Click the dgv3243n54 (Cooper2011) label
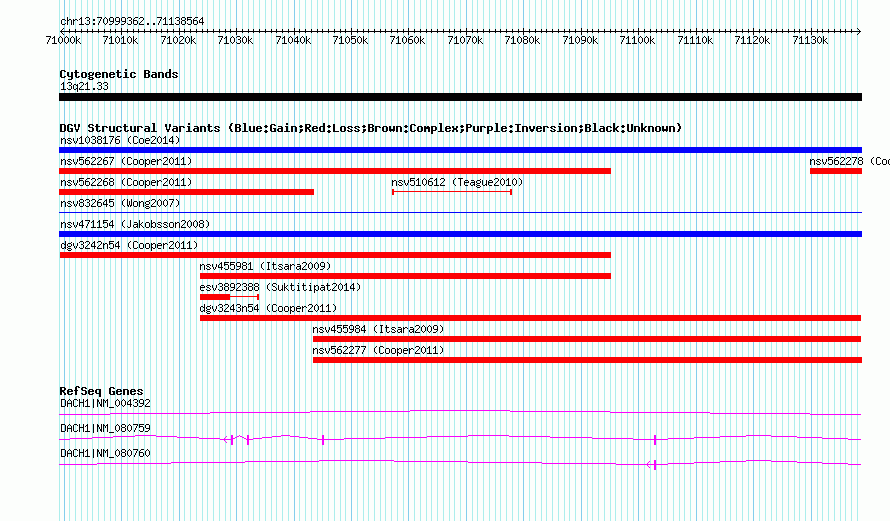 click(x=268, y=308)
